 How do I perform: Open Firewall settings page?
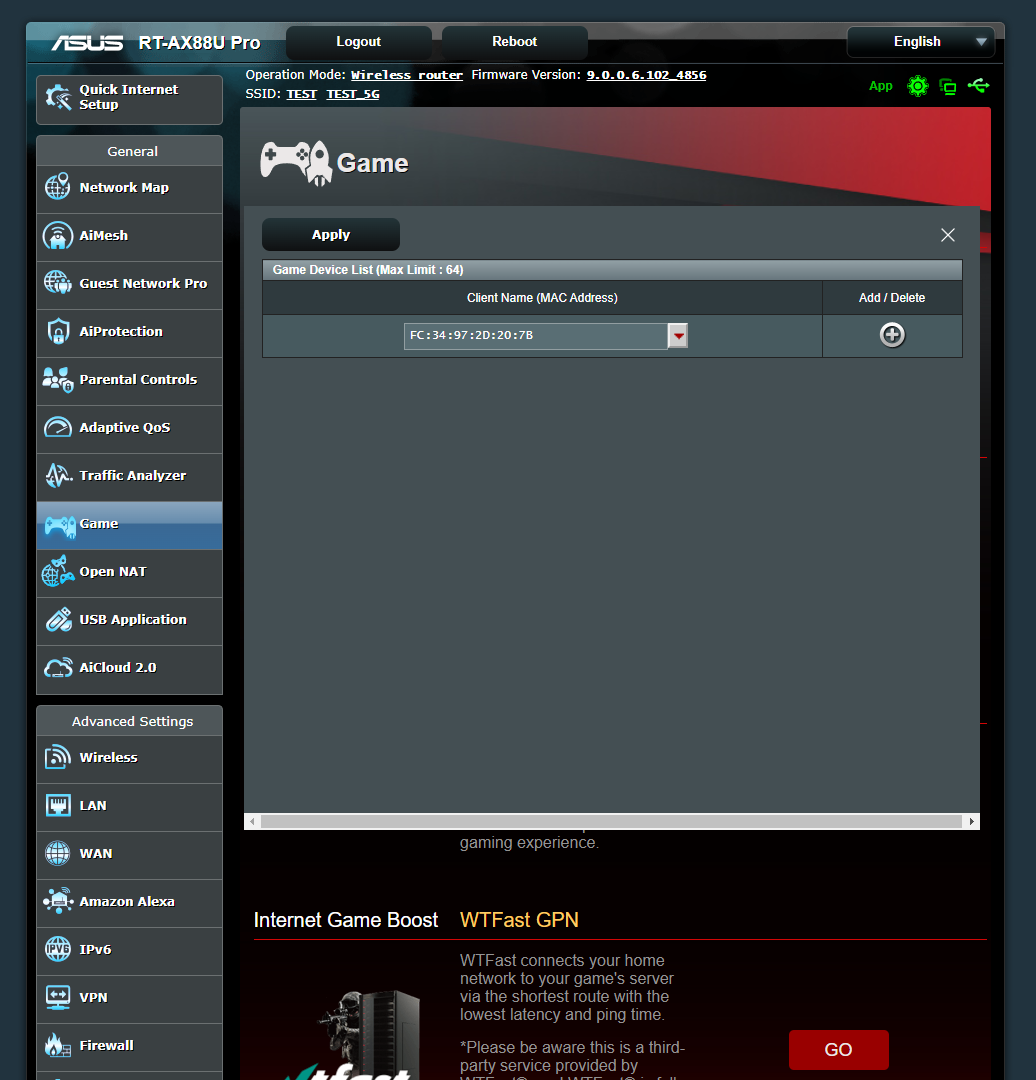(130, 1046)
